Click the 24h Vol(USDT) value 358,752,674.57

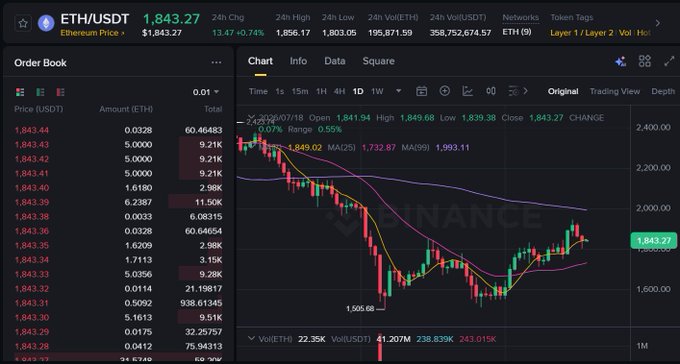(x=460, y=33)
